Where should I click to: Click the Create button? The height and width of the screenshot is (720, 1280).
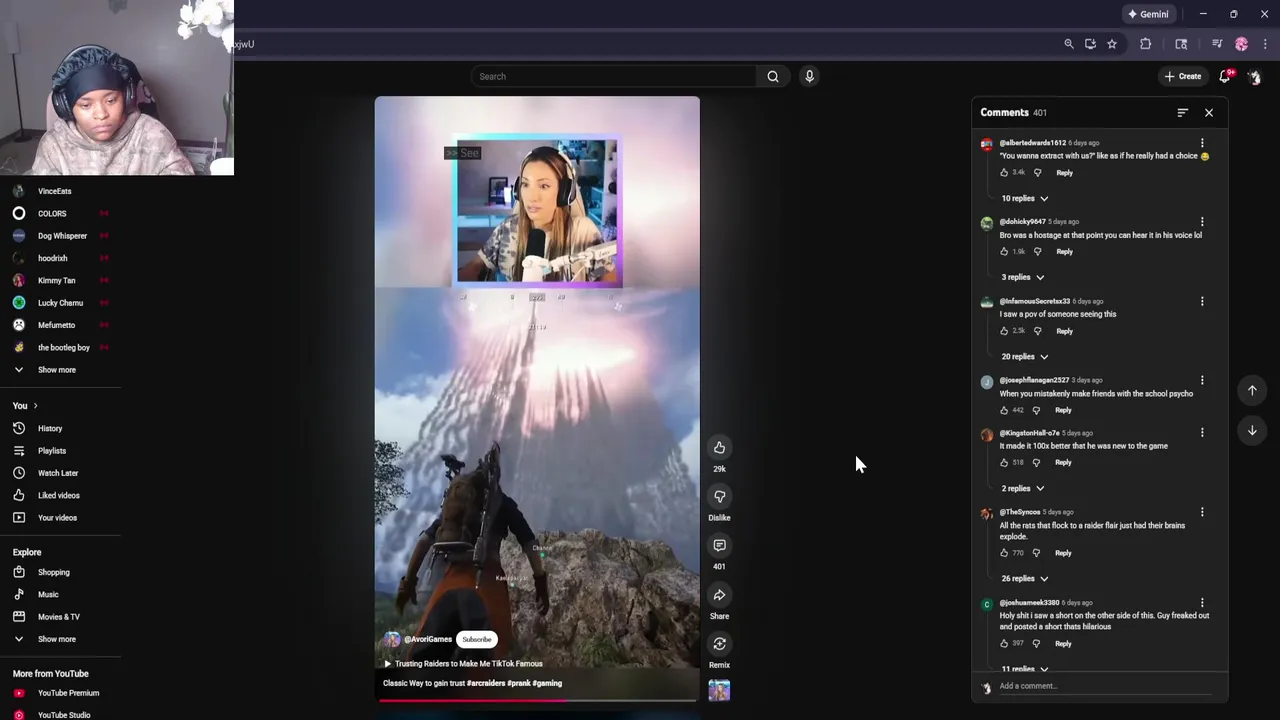click(x=1183, y=76)
